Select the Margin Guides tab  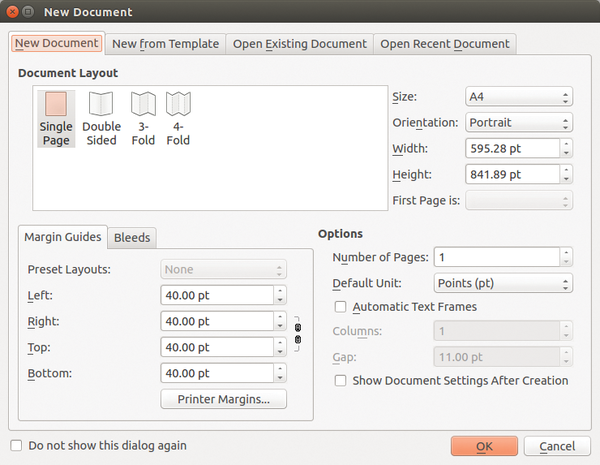point(63,237)
